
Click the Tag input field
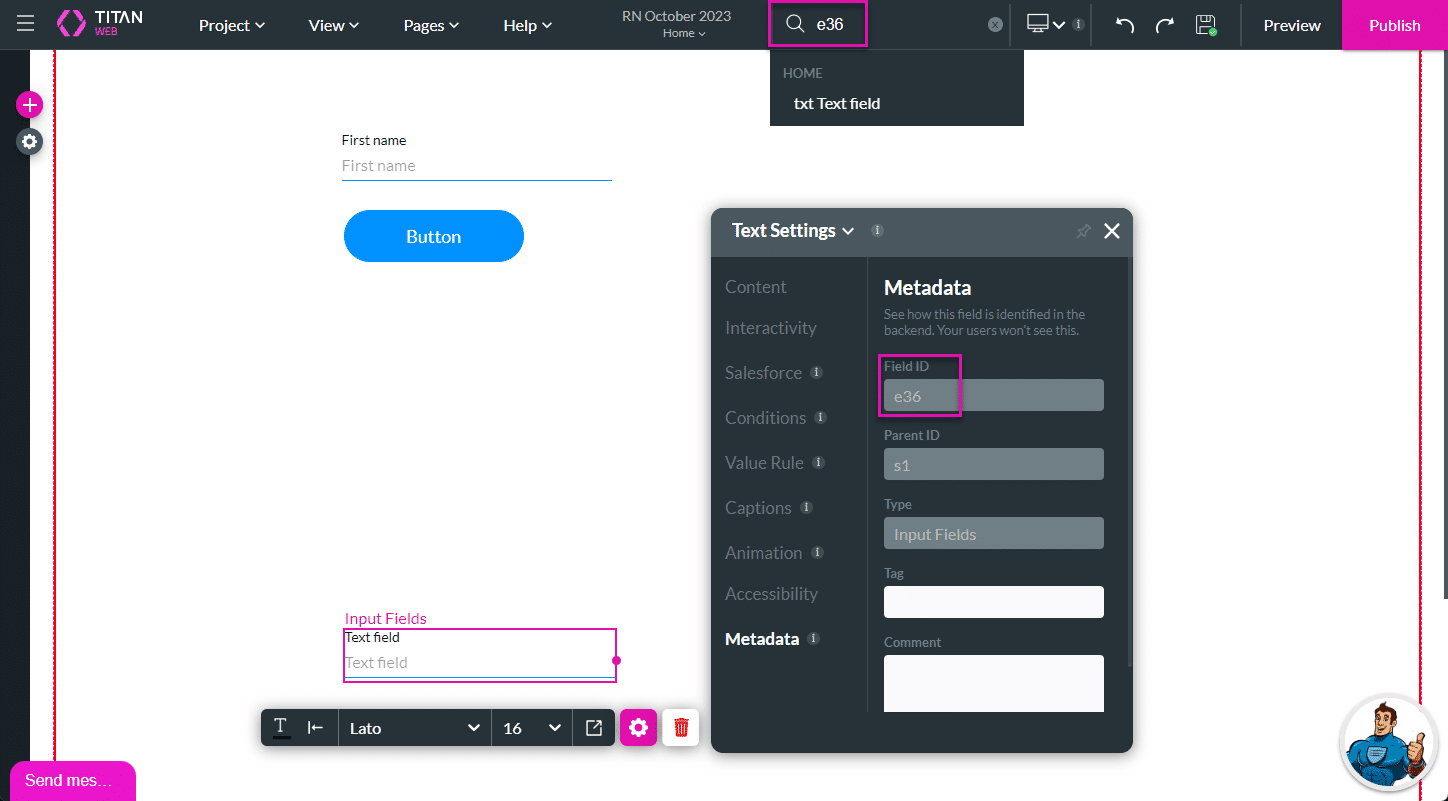993,602
